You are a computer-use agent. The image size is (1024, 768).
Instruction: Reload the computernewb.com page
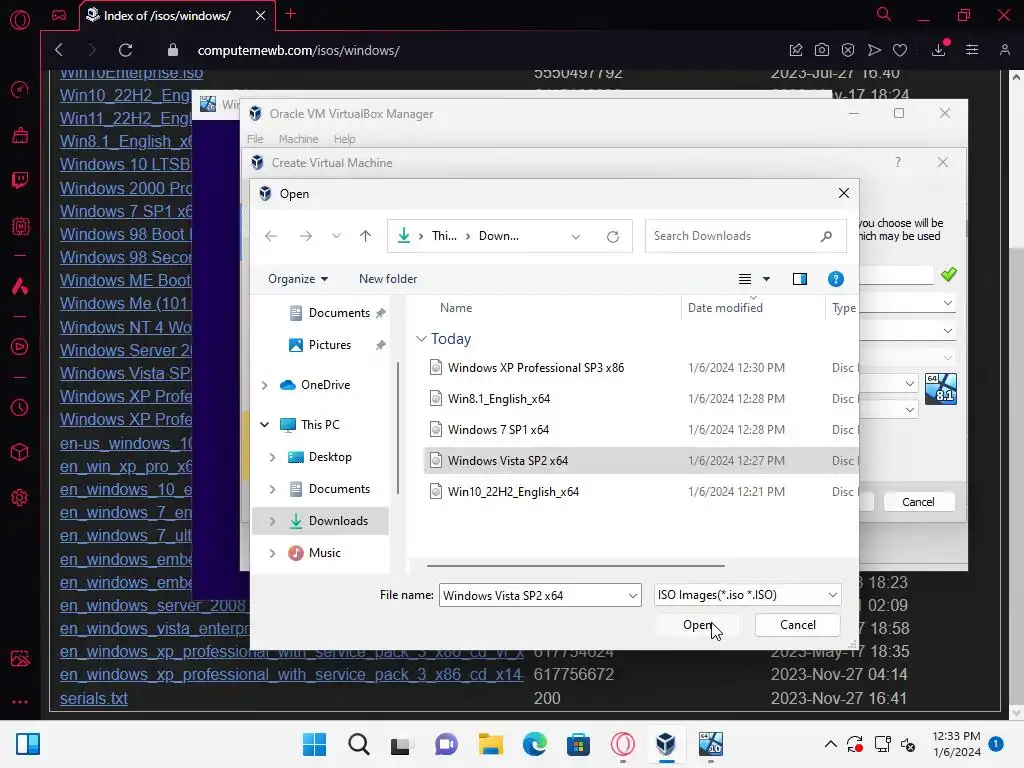[125, 50]
